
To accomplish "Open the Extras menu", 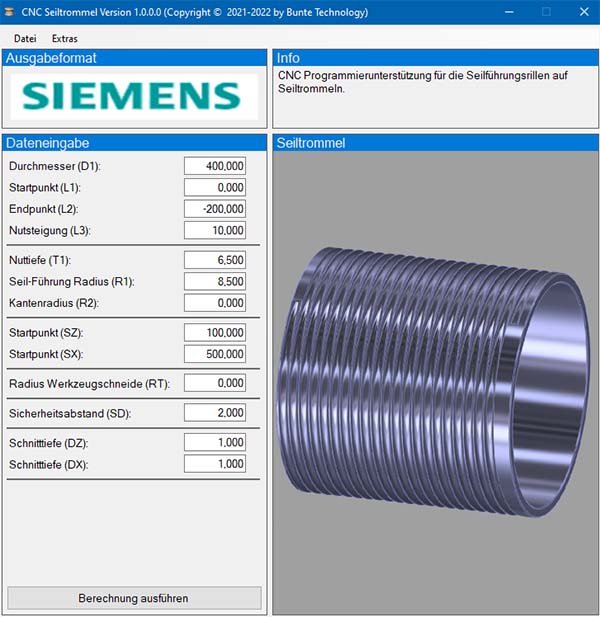I will click(x=65, y=39).
